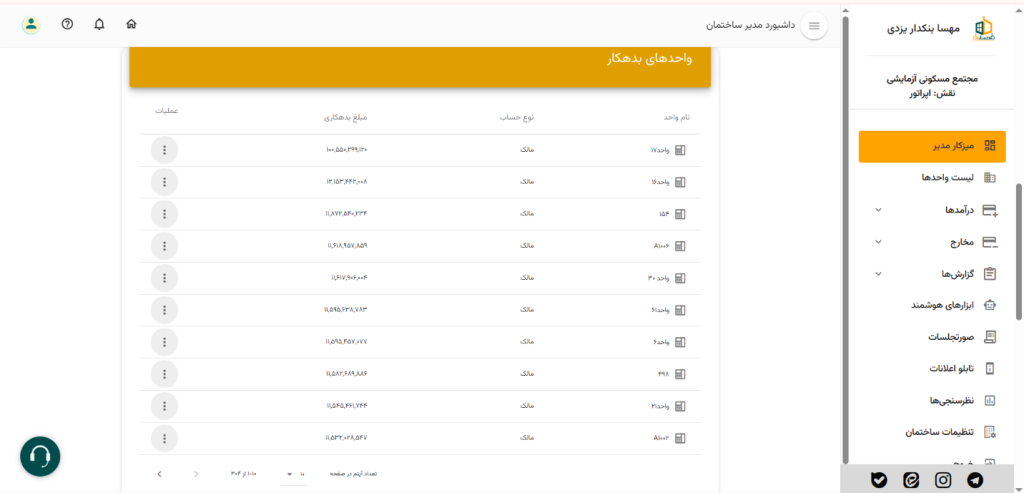1024x493 pixels.
Task: Open ابزارهای هوشمند menu item
Action: pyautogui.click(x=932, y=305)
